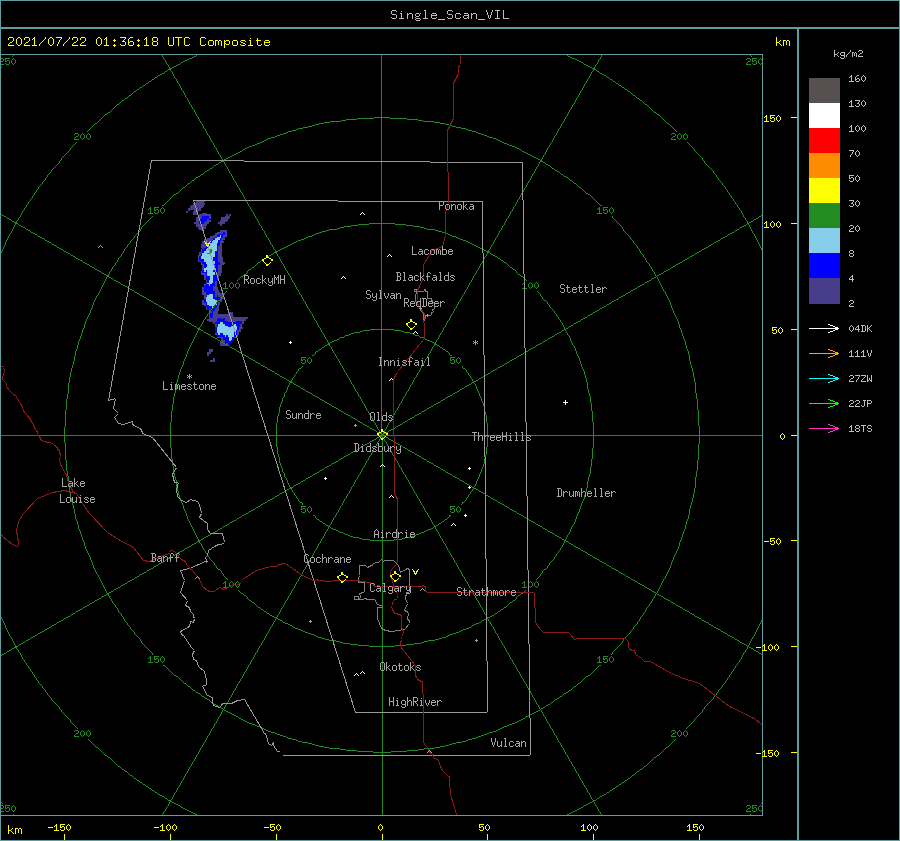Click the Didsbury town label
This screenshot has width=900, height=841.
[x=377, y=448]
